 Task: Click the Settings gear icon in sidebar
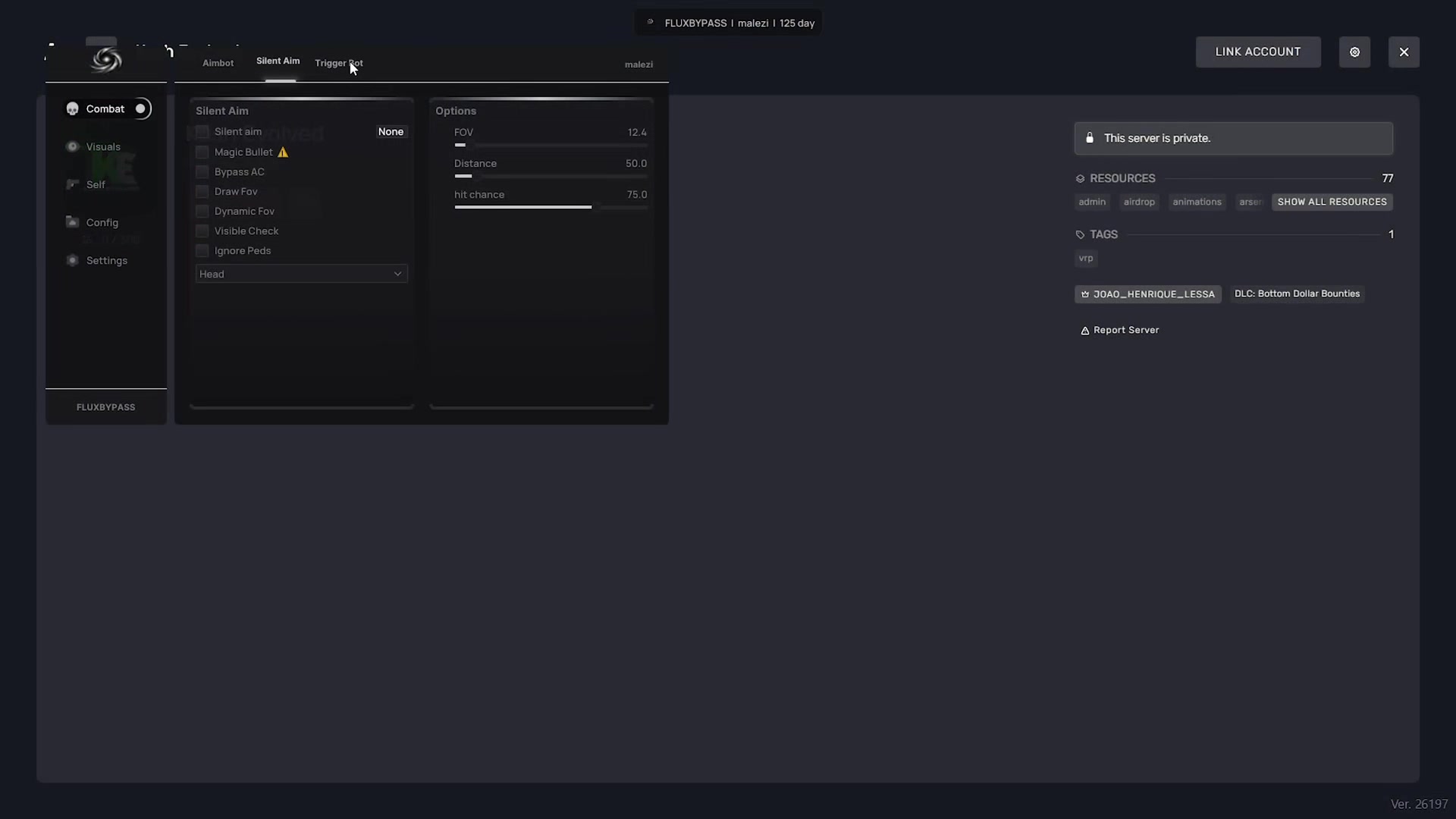coord(73,261)
